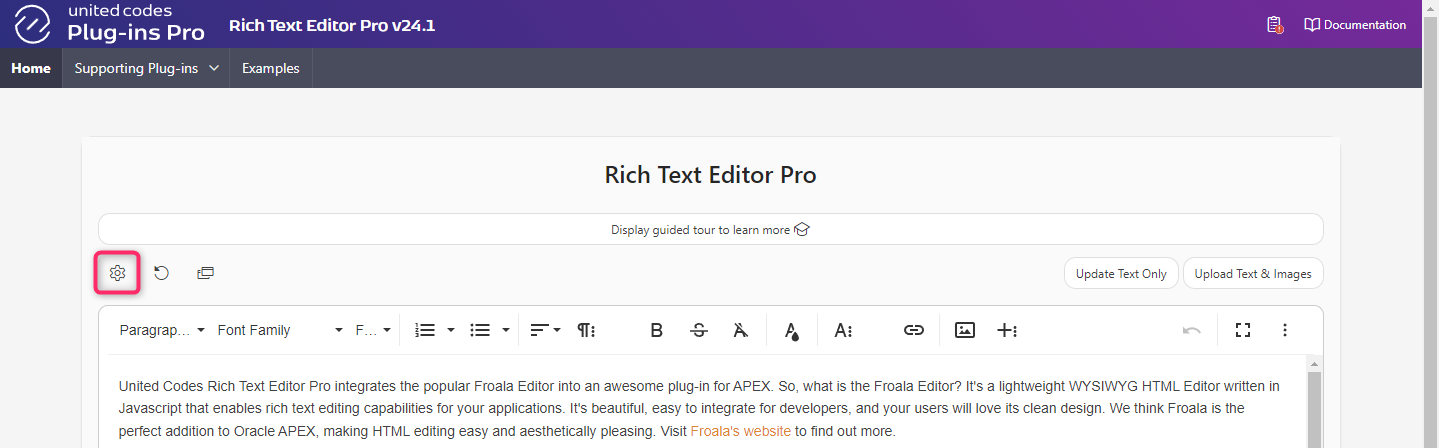Image resolution: width=1439 pixels, height=448 pixels.
Task: Open the text color picker
Action: pyautogui.click(x=791, y=330)
